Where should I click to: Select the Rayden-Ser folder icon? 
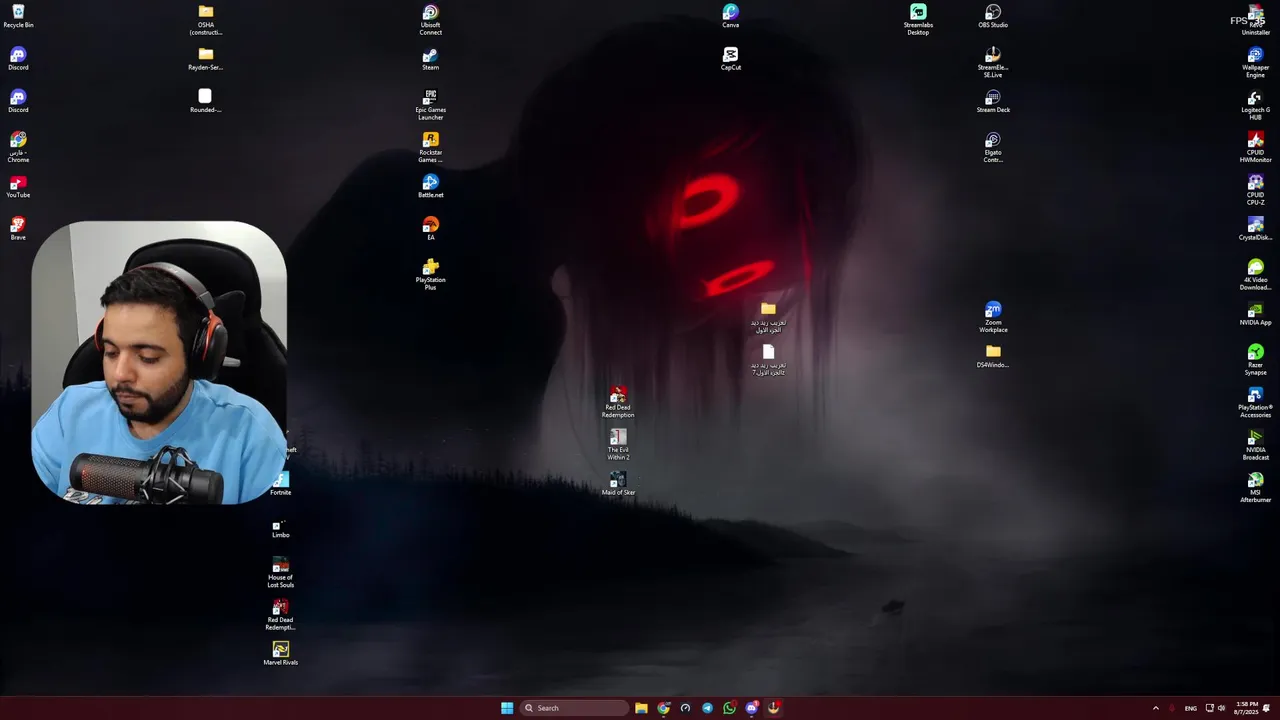point(205,59)
